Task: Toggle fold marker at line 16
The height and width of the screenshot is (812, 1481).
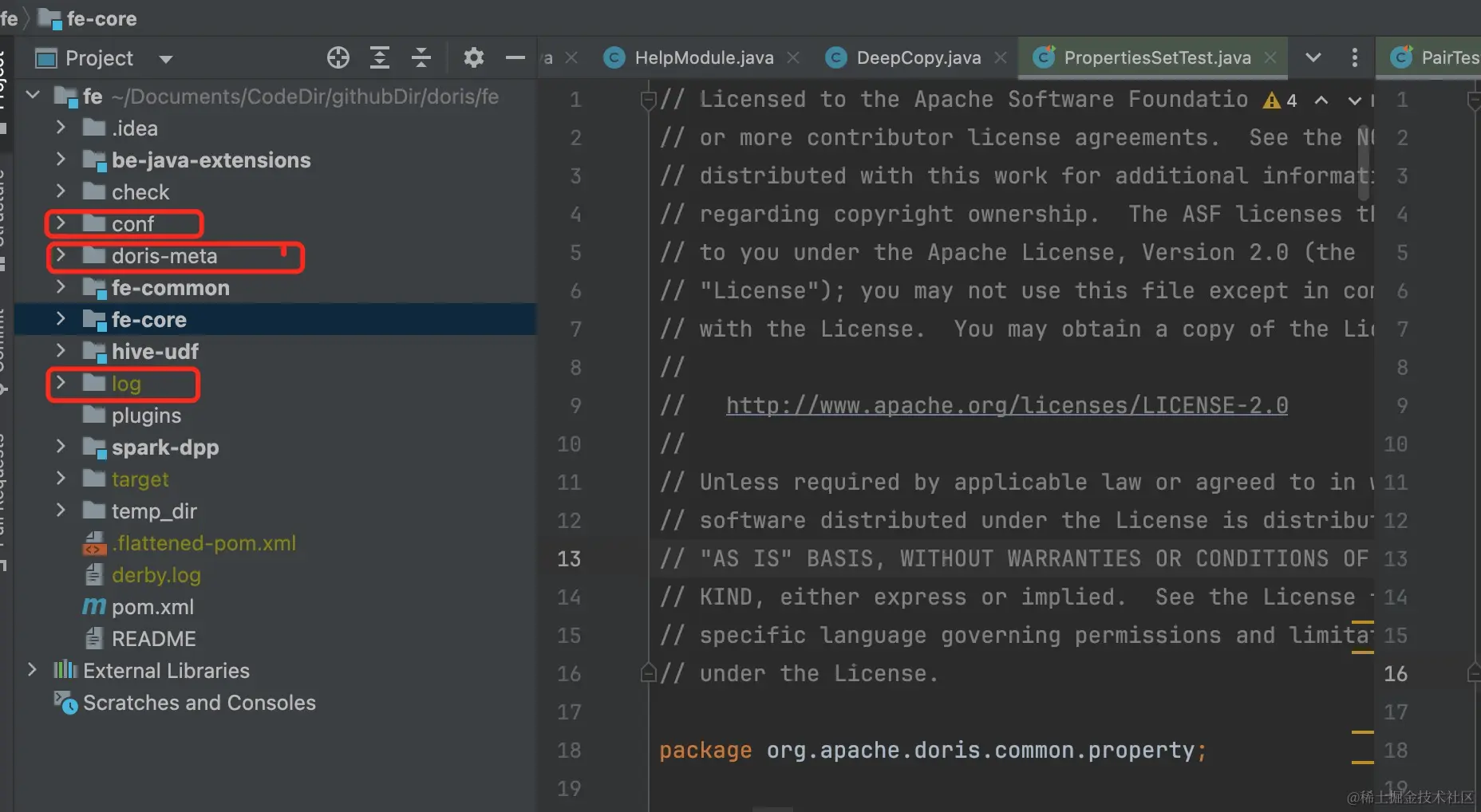Action: [x=648, y=674]
